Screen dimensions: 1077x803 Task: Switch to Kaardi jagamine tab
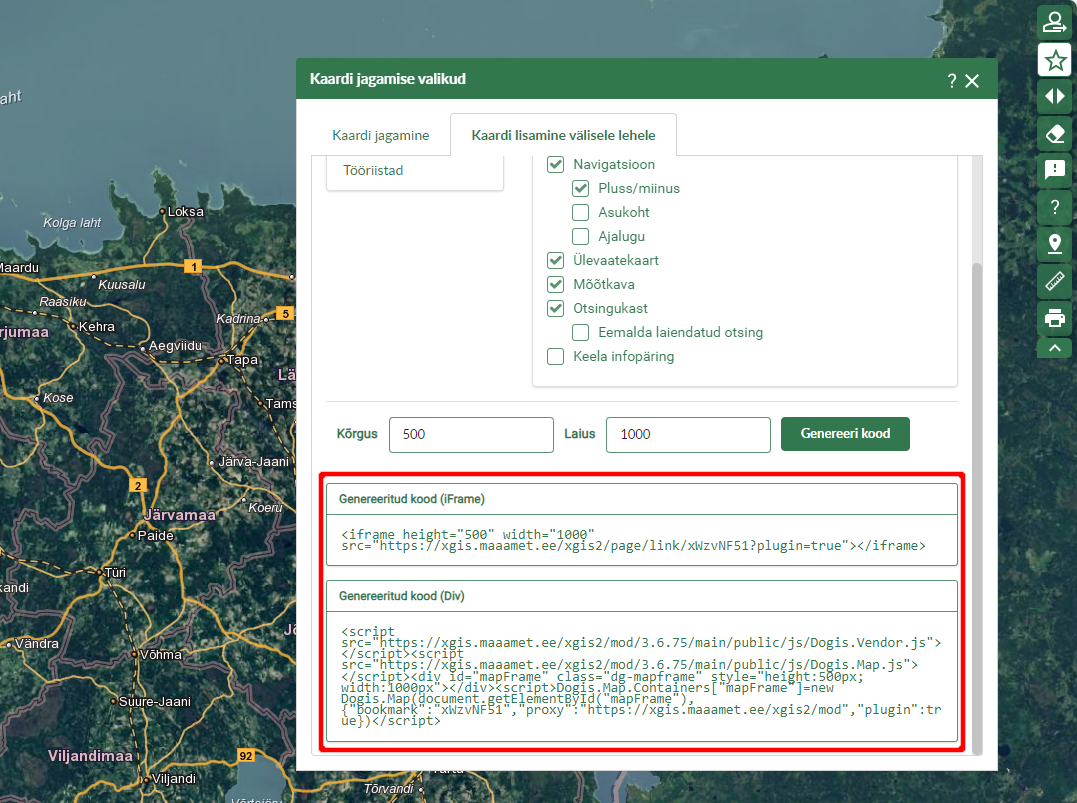tap(381, 135)
